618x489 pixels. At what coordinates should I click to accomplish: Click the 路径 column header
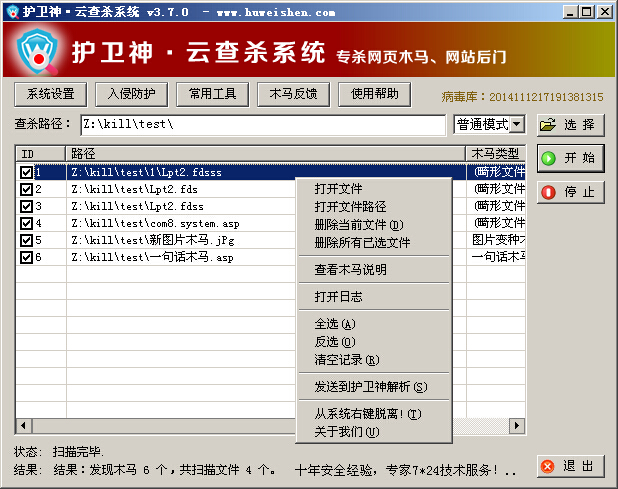(265, 153)
